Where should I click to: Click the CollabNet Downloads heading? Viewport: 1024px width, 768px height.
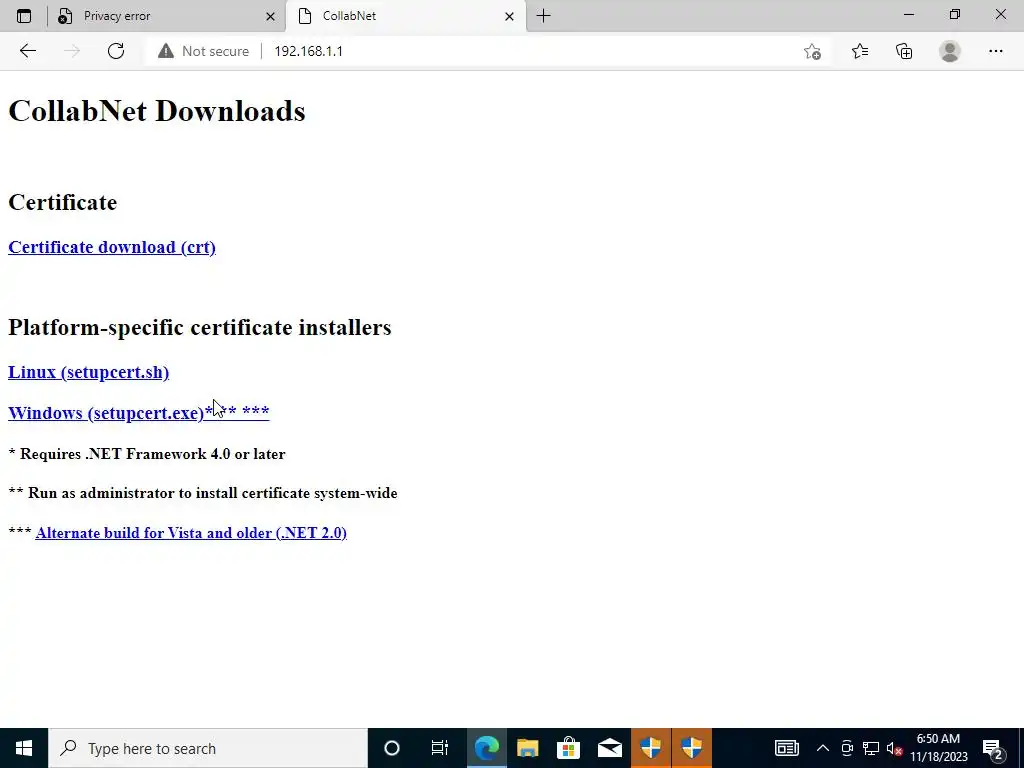(x=157, y=111)
